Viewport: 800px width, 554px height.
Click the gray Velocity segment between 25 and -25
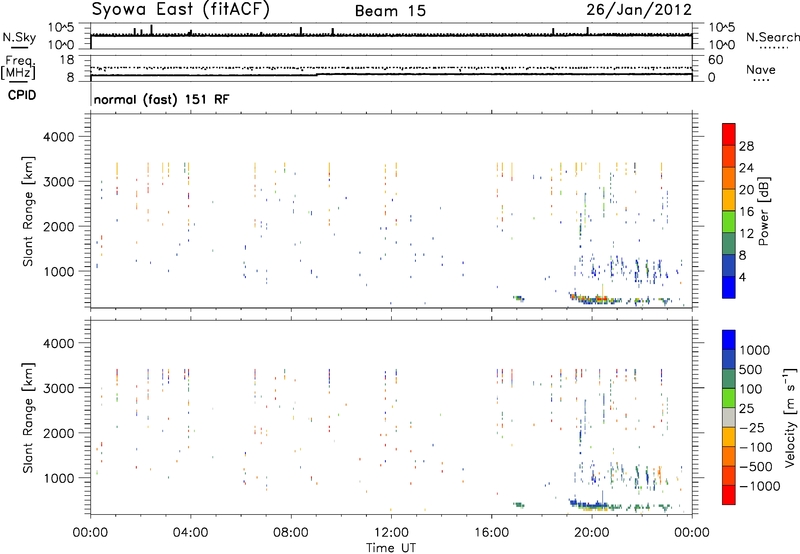click(x=729, y=417)
